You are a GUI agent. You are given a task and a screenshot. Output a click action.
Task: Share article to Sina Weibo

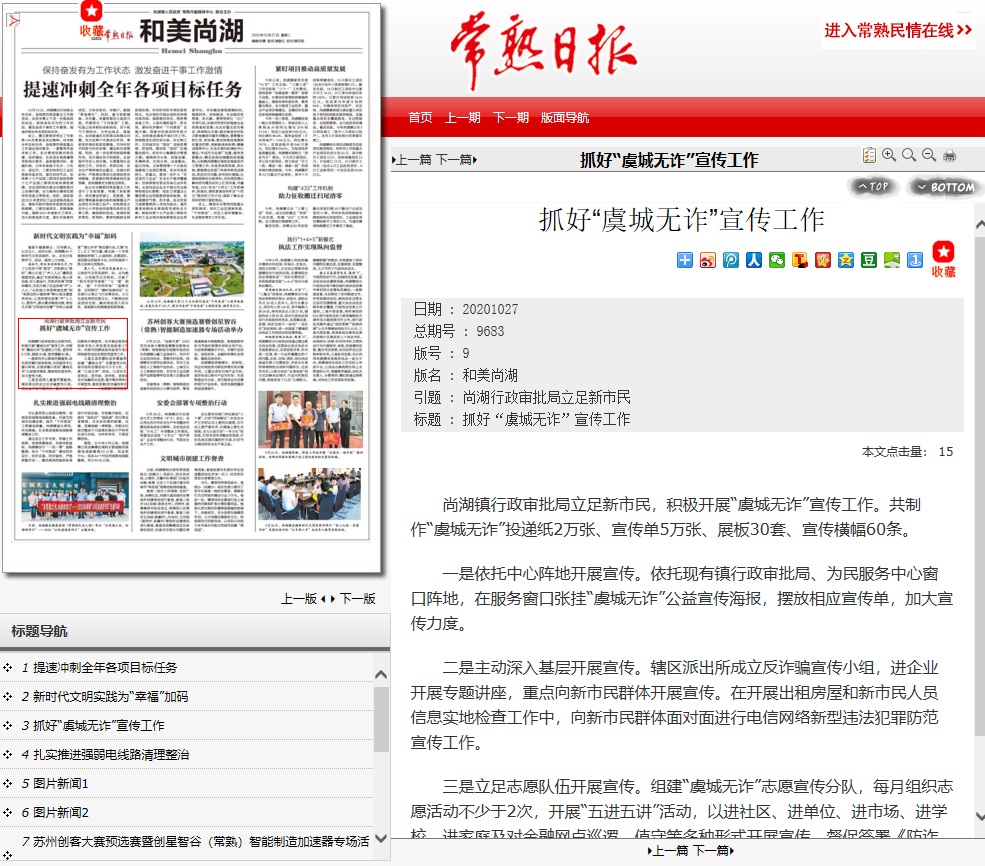click(x=708, y=260)
